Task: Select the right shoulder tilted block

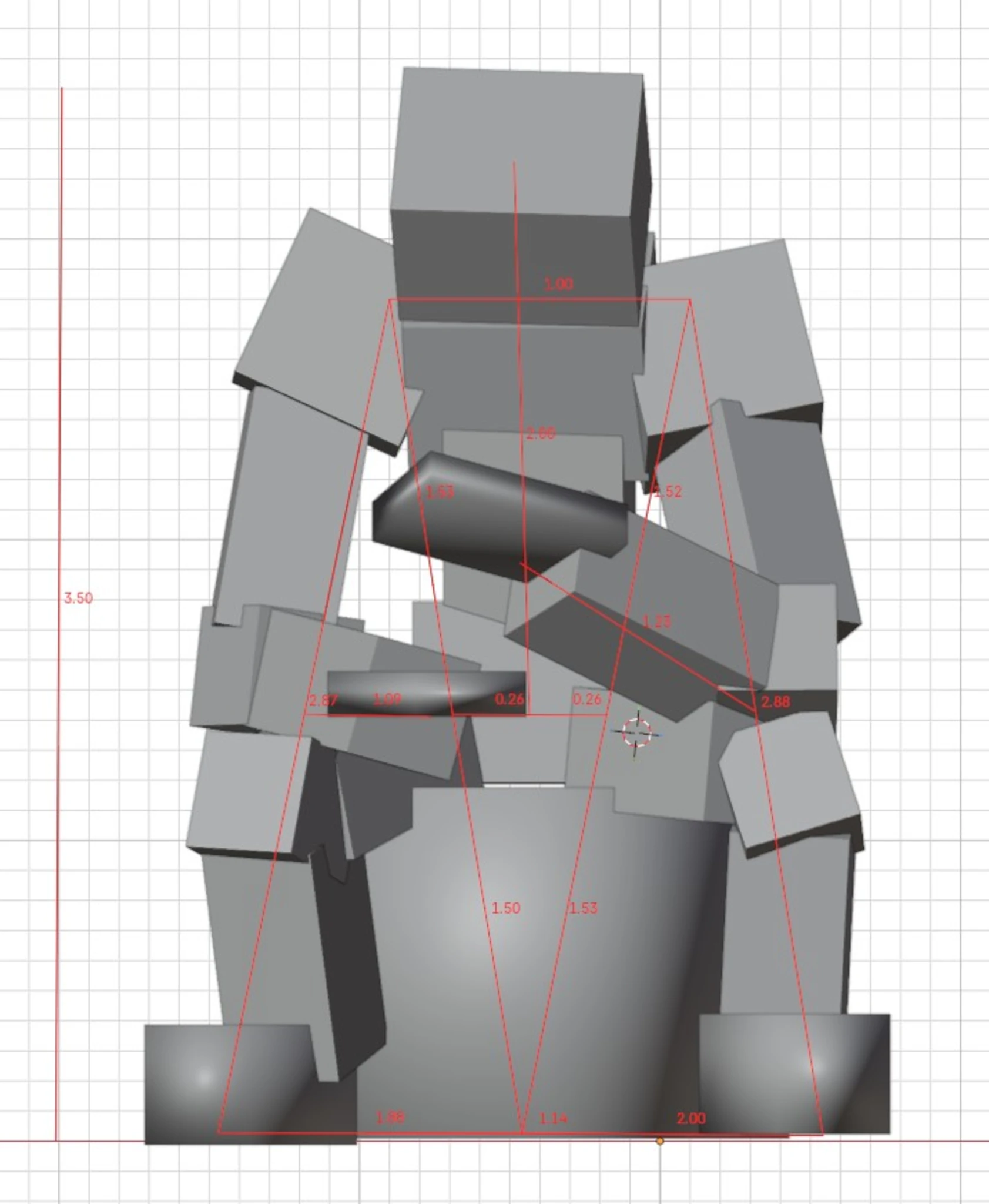Action: (729, 338)
